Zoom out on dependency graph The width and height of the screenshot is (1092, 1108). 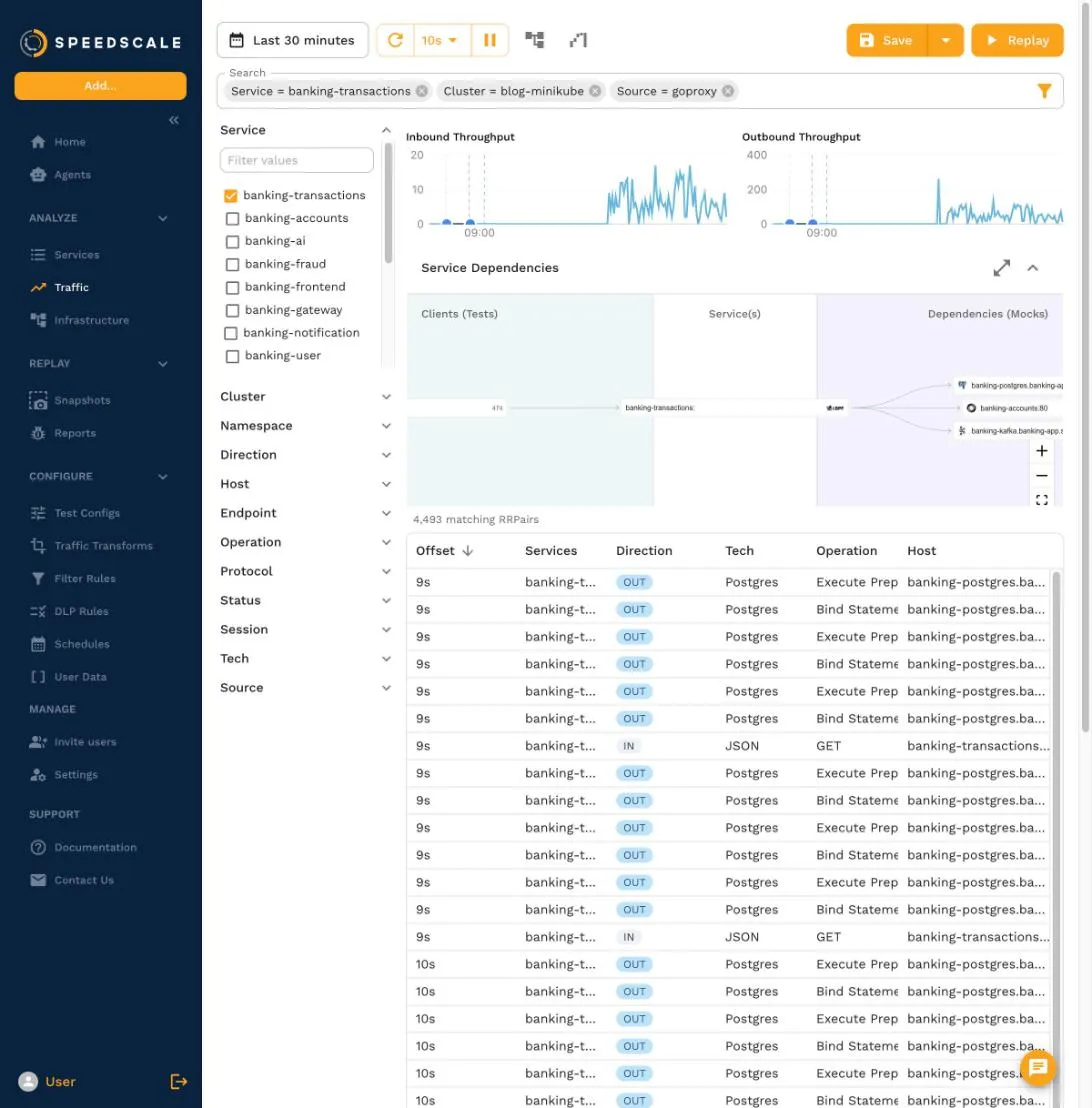tap(1041, 476)
